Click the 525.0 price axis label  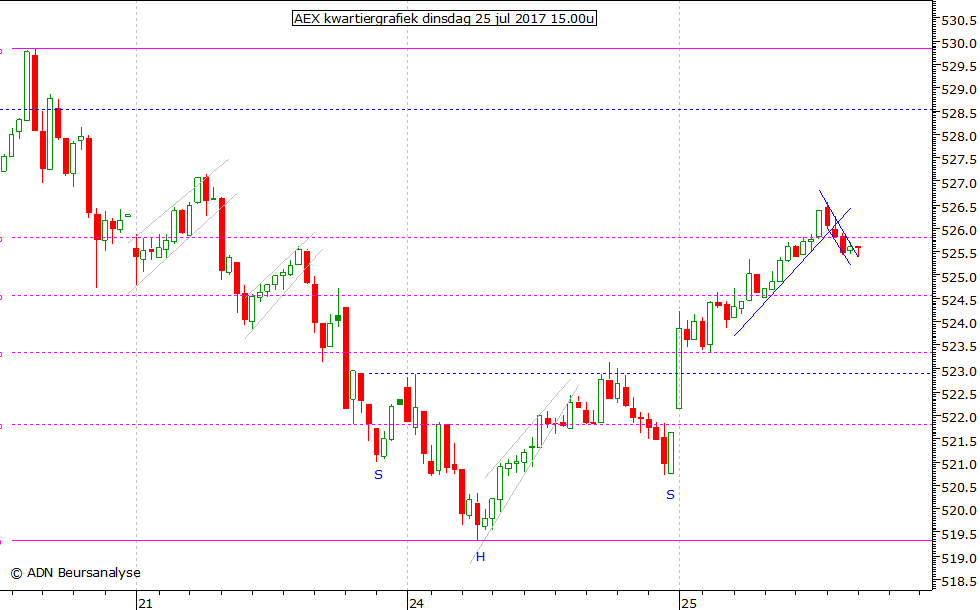click(959, 278)
